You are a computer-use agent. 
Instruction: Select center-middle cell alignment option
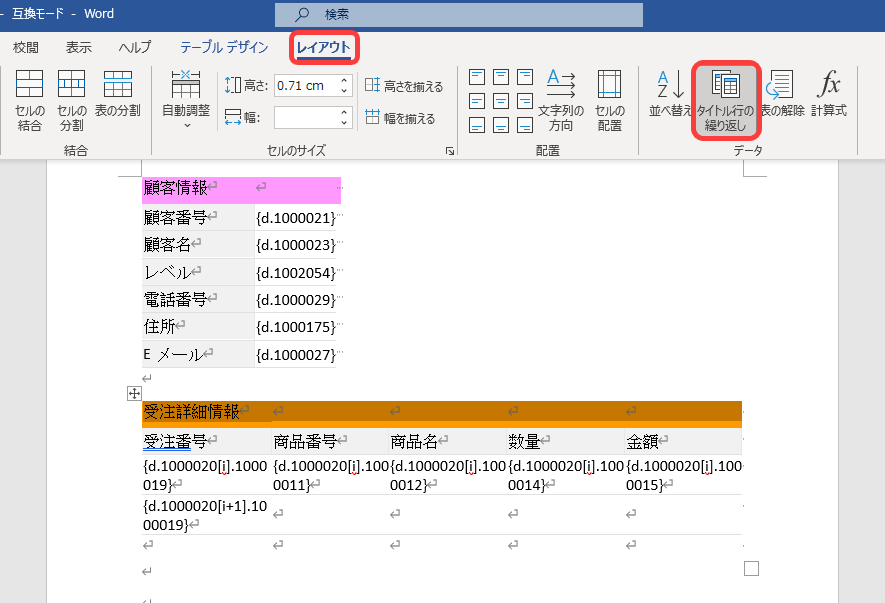(x=501, y=101)
